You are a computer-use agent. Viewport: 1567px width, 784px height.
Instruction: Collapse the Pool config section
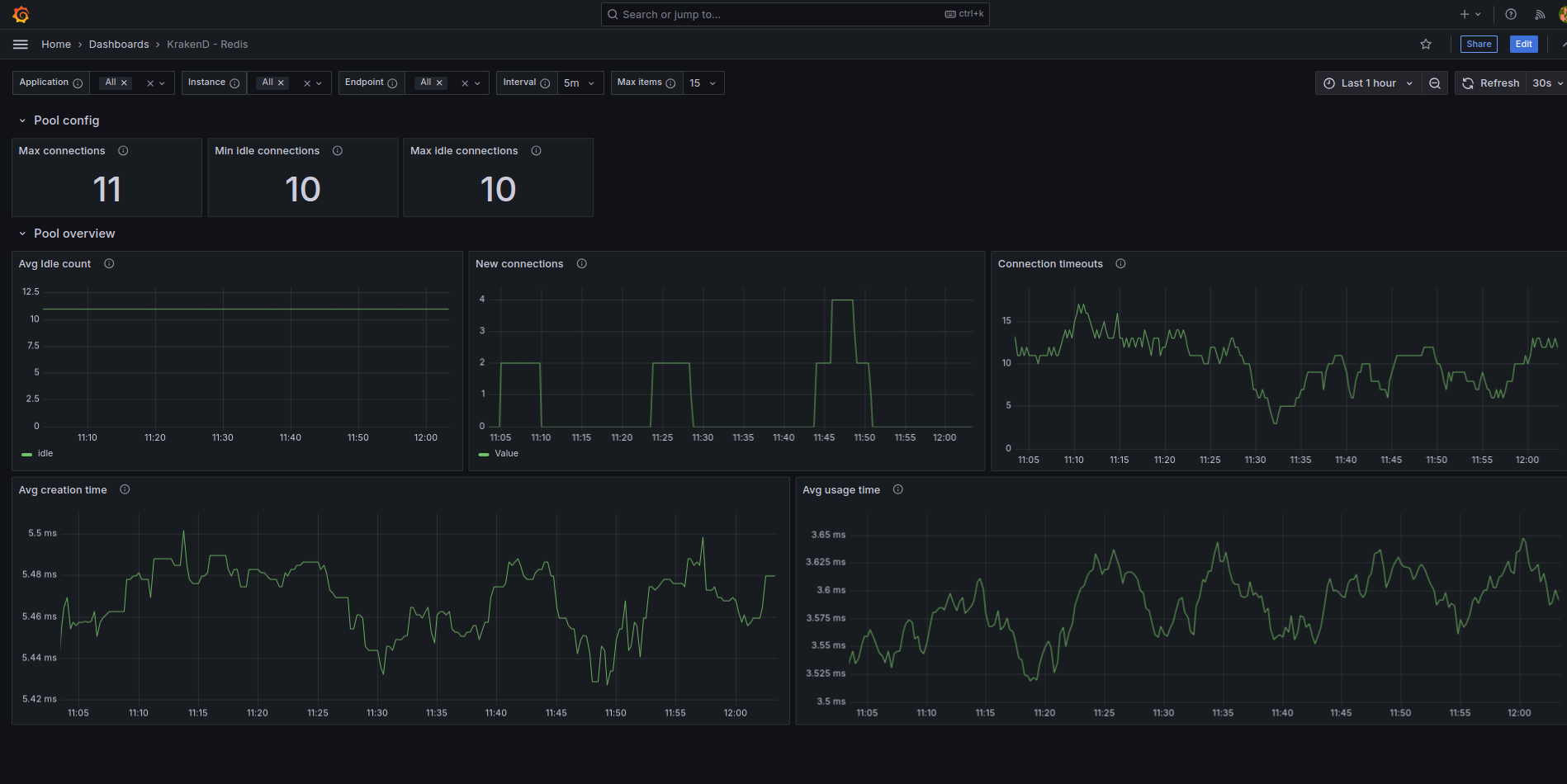(x=22, y=120)
